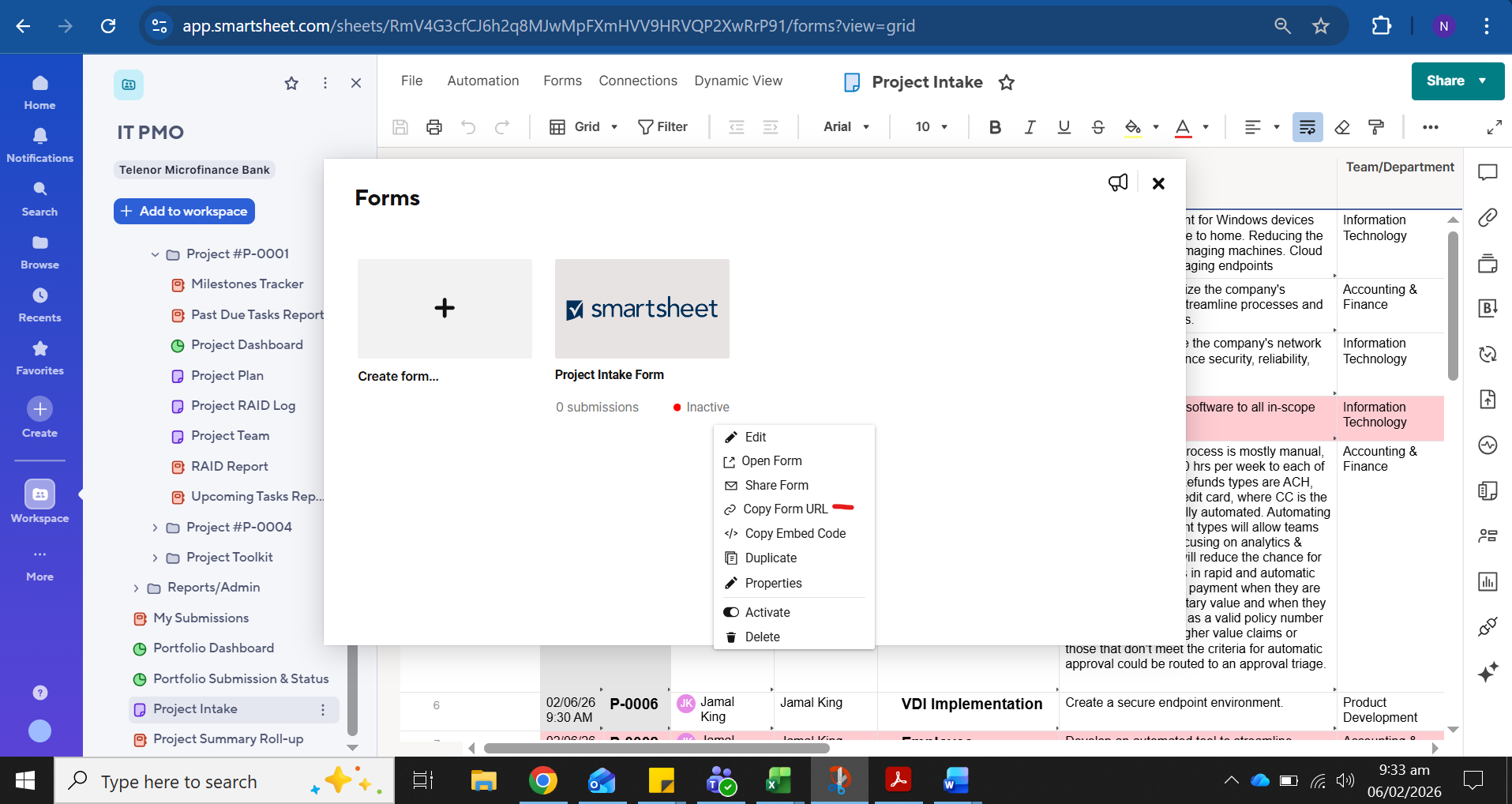
Task: Click the Underline formatting icon
Action: coord(1064,127)
